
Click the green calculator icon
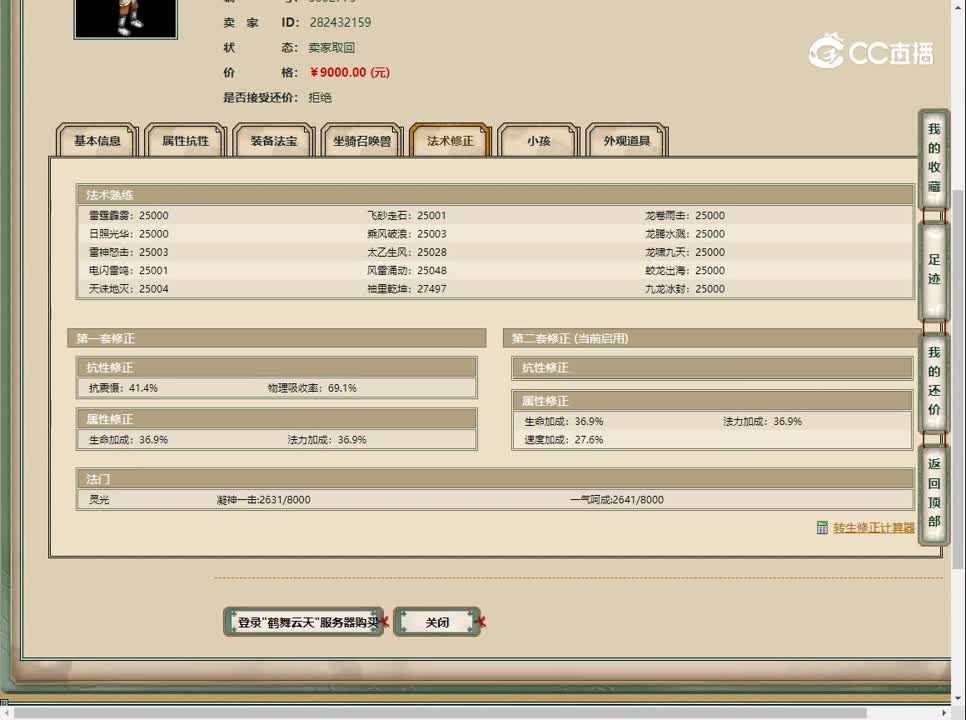coord(822,528)
